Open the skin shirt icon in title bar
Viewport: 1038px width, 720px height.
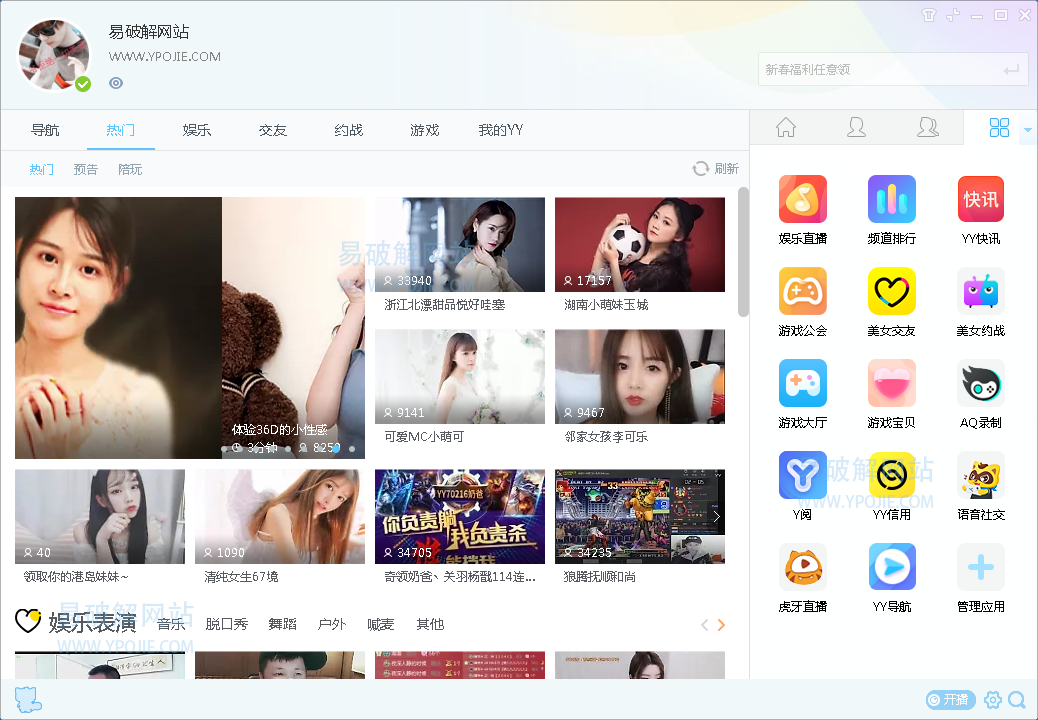point(929,15)
